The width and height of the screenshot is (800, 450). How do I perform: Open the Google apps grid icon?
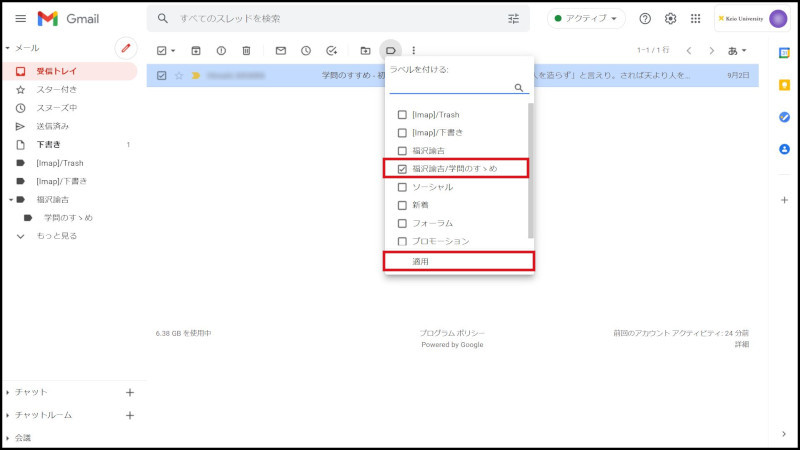click(x=696, y=19)
